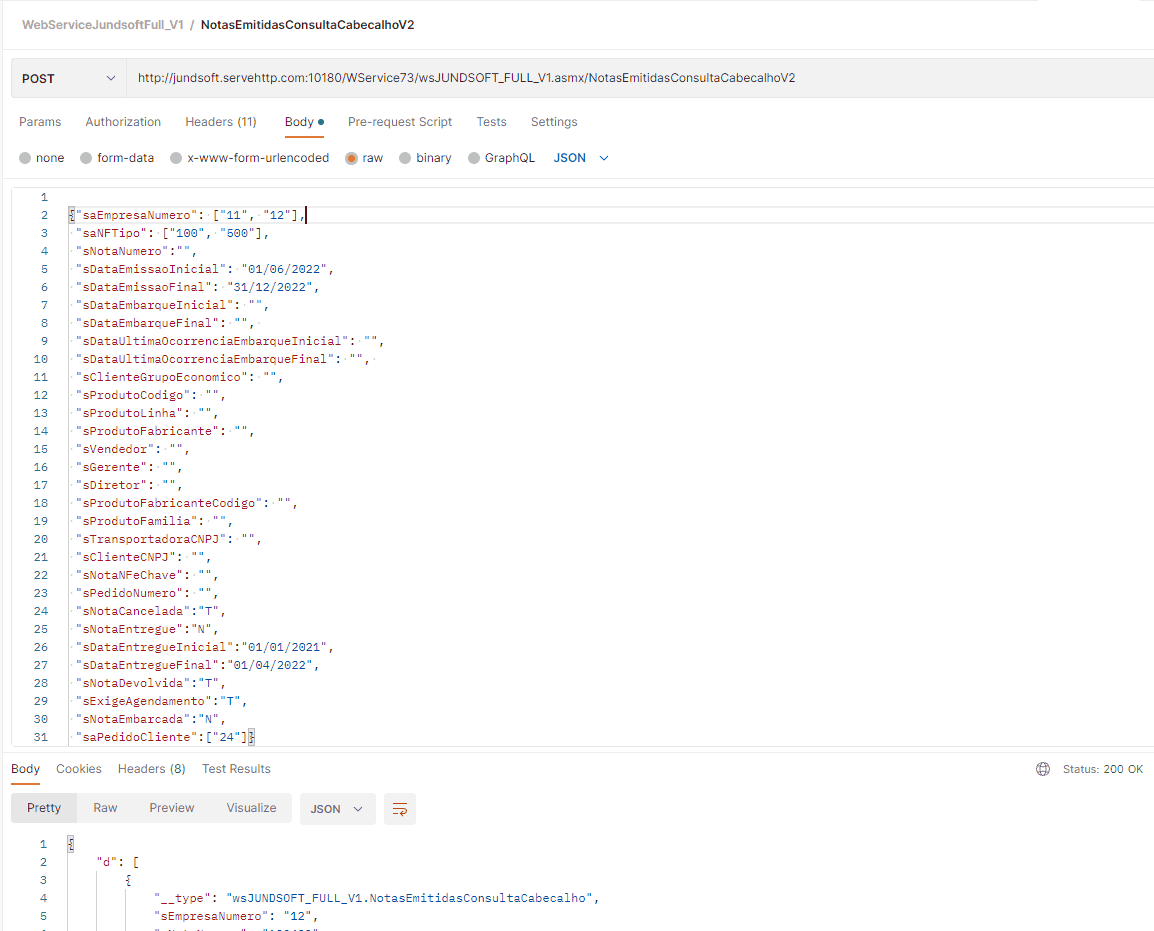Select the 'none' body type radio
The width and height of the screenshot is (1154, 931).
coord(26,158)
